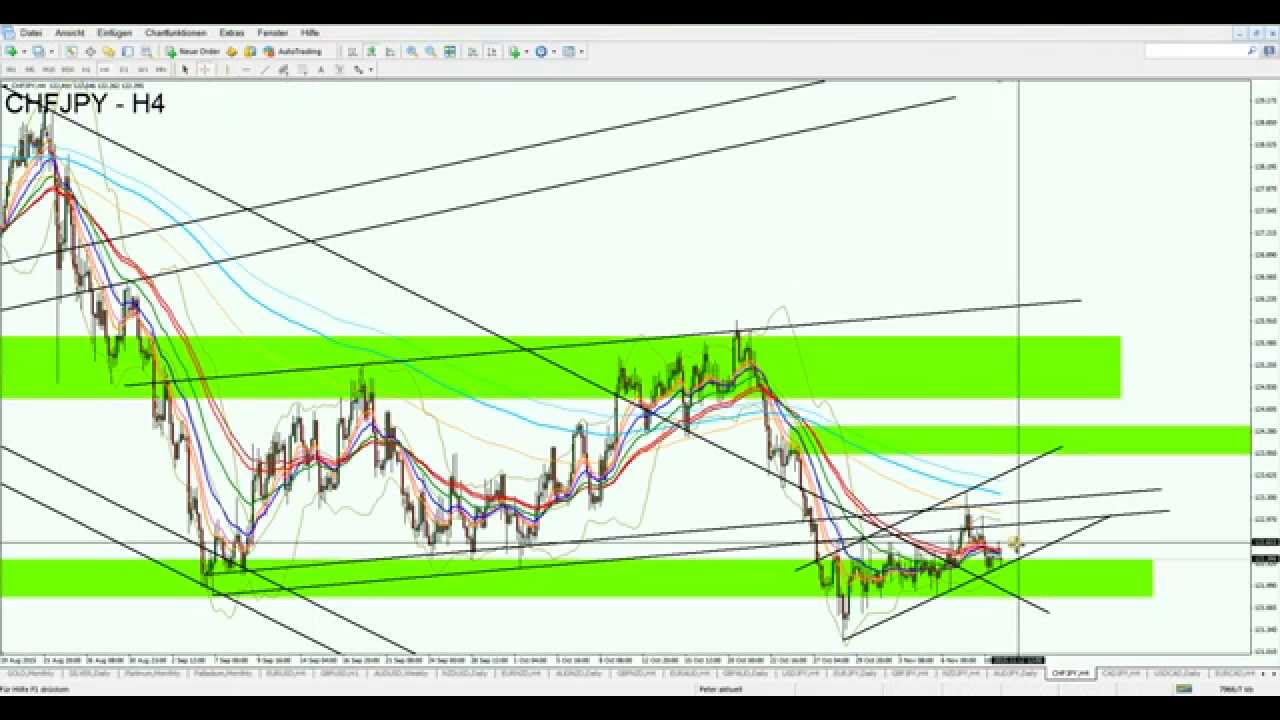This screenshot has height=720, width=1280.
Task: Draw a vertical line tool
Action: [x=228, y=70]
